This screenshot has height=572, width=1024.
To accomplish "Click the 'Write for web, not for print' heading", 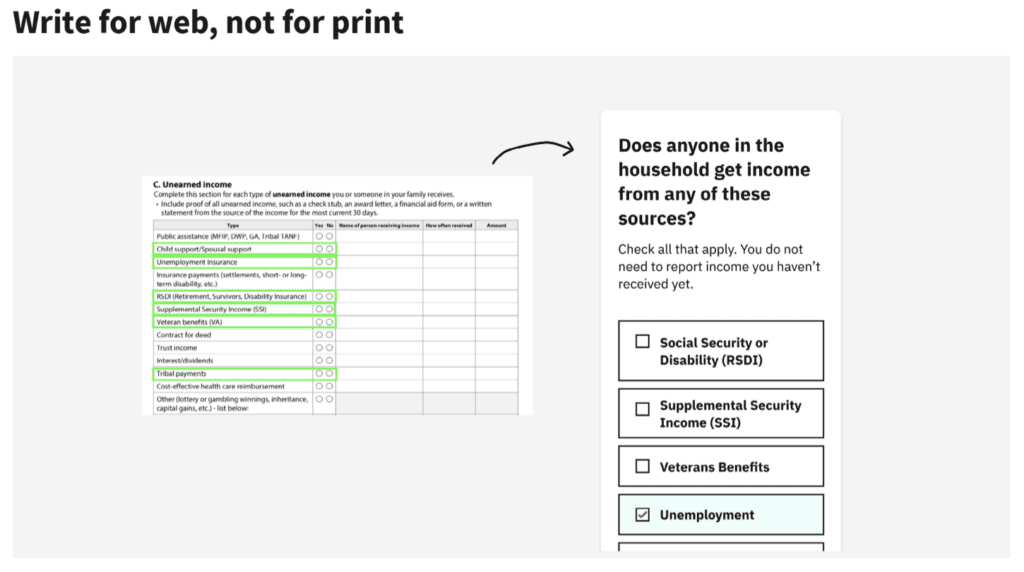I will [208, 22].
